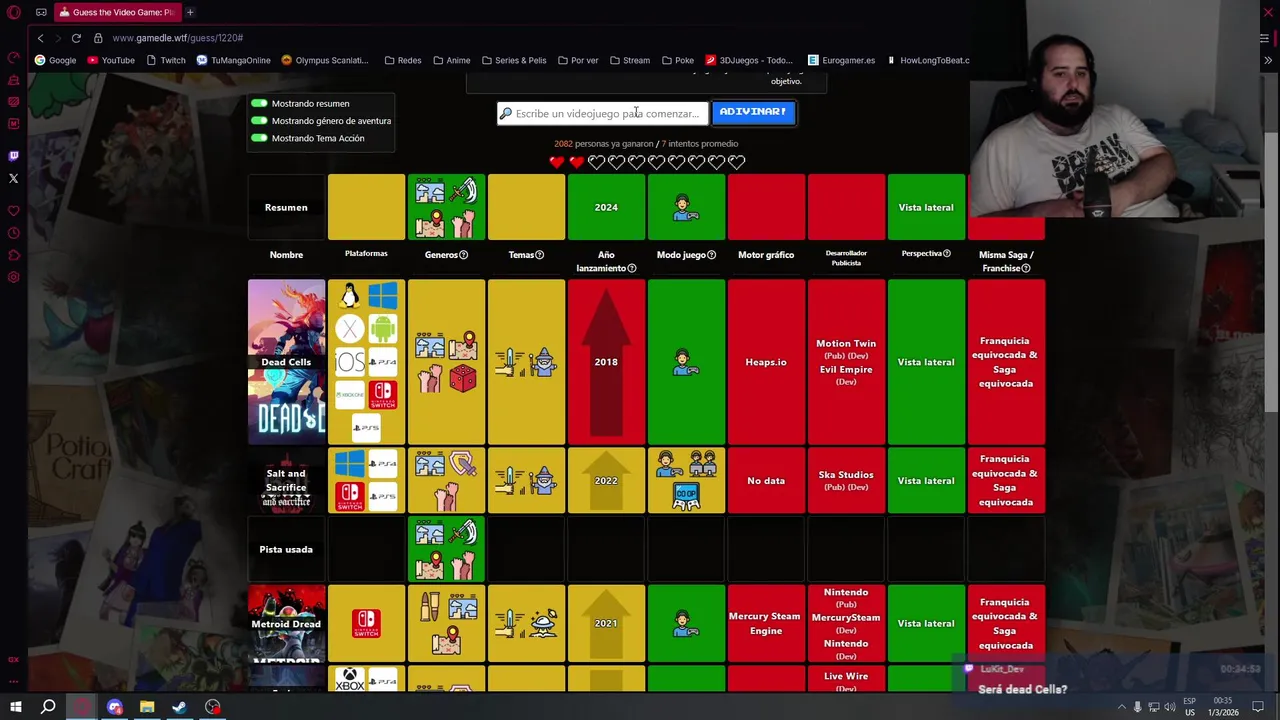Screen dimensions: 1280x720
Task: Click the Dead Cells theme icons cell
Action: click(x=526, y=362)
